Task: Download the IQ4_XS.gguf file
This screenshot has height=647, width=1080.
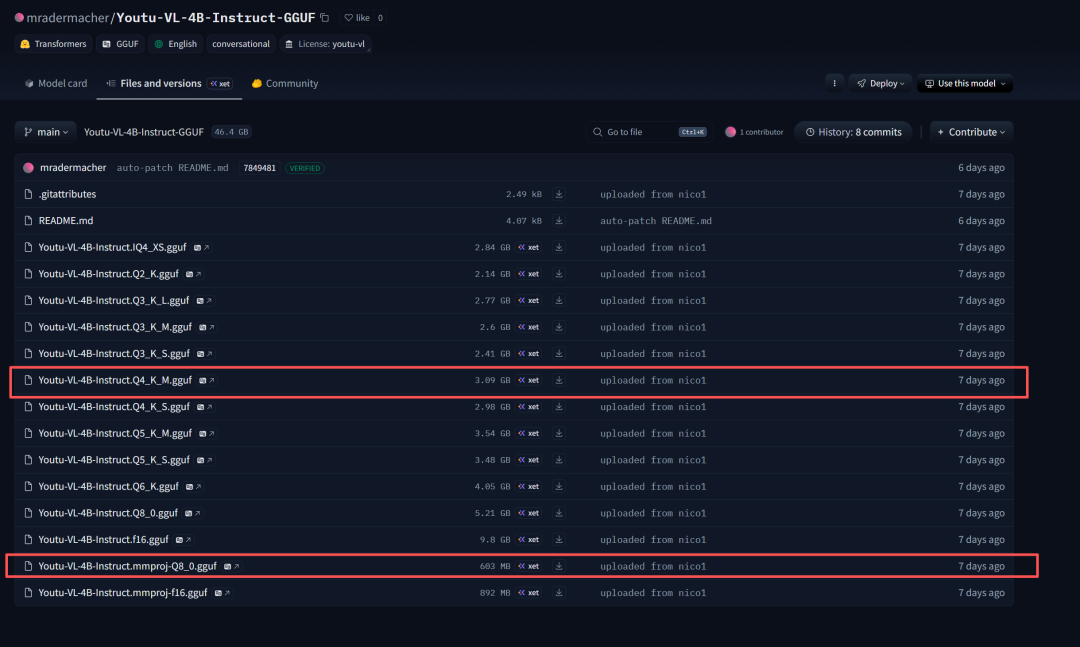Action: 559,247
